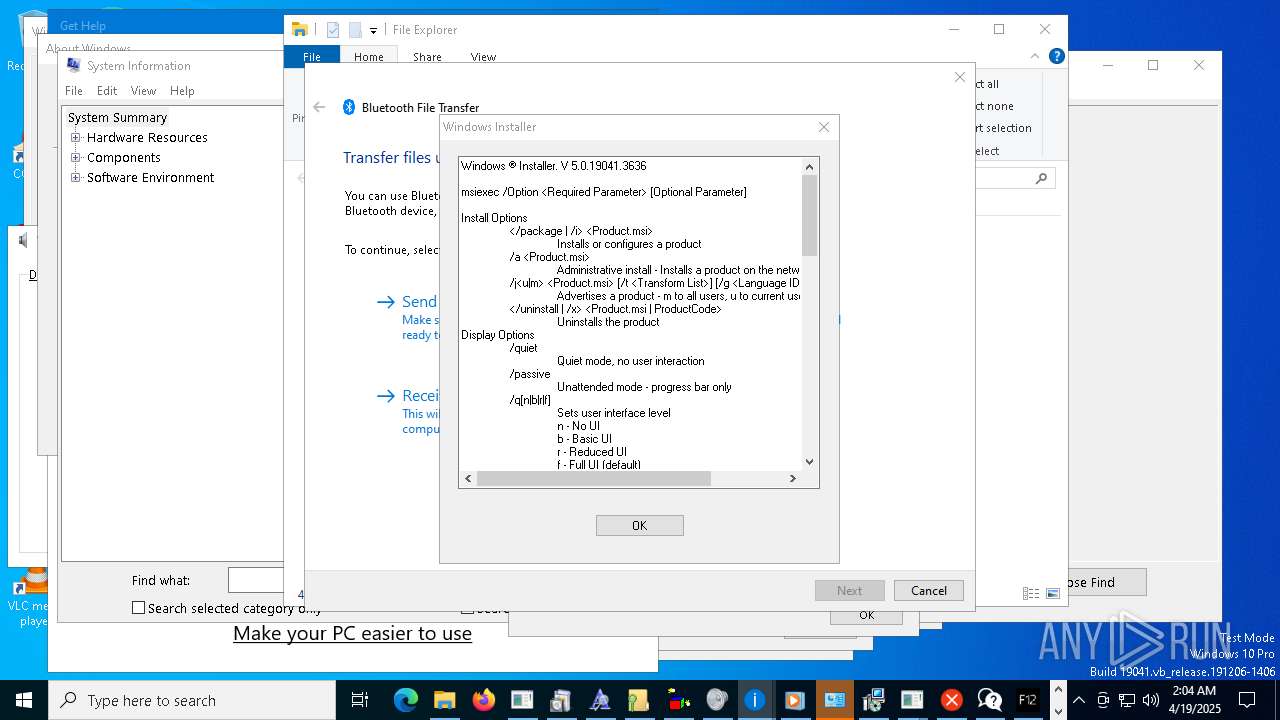1280x720 pixels.
Task: Click the taskbar clock showing 2:04 AM
Action: point(1194,700)
